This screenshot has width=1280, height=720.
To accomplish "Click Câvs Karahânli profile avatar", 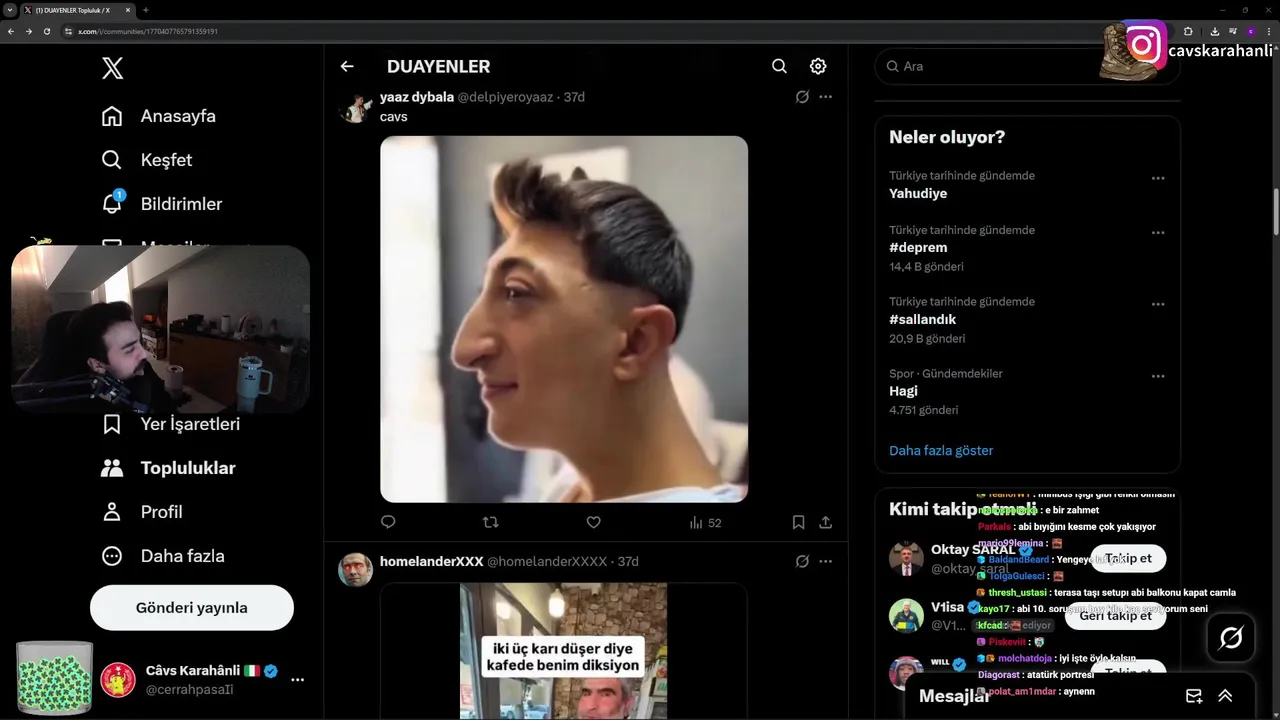I will click(118, 680).
